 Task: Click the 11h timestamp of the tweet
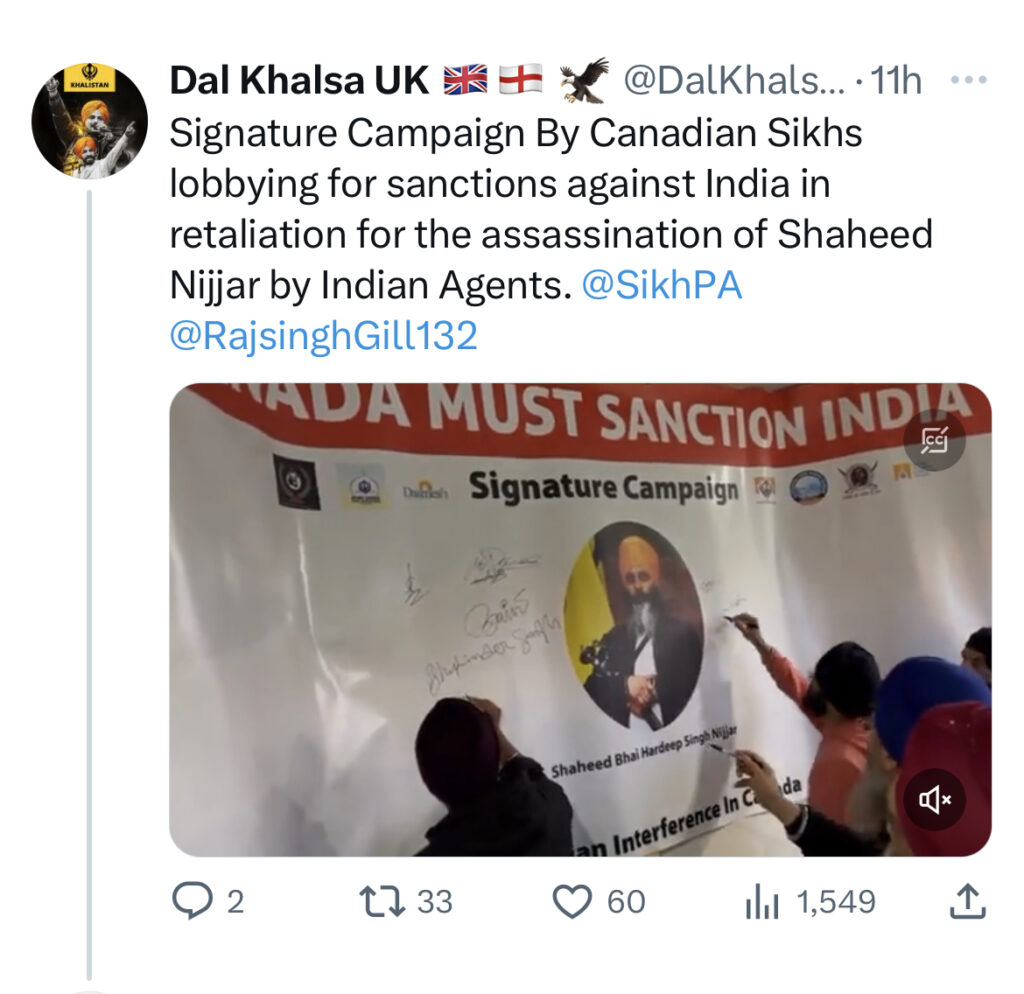click(896, 81)
